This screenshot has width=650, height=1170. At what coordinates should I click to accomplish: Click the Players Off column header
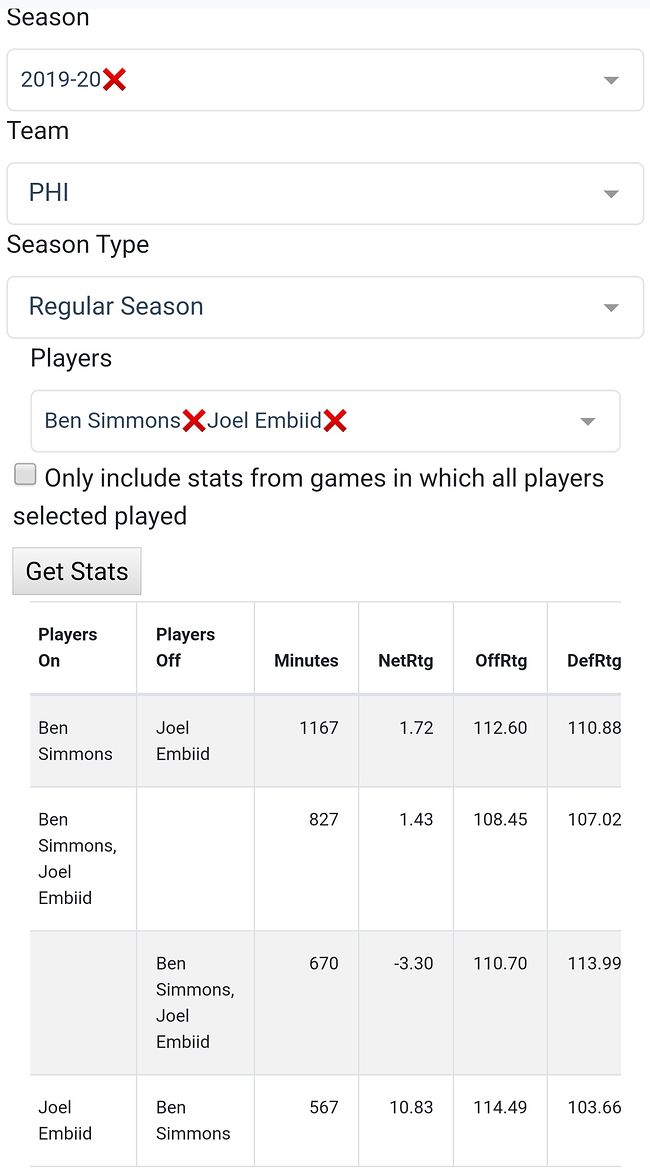[x=185, y=647]
